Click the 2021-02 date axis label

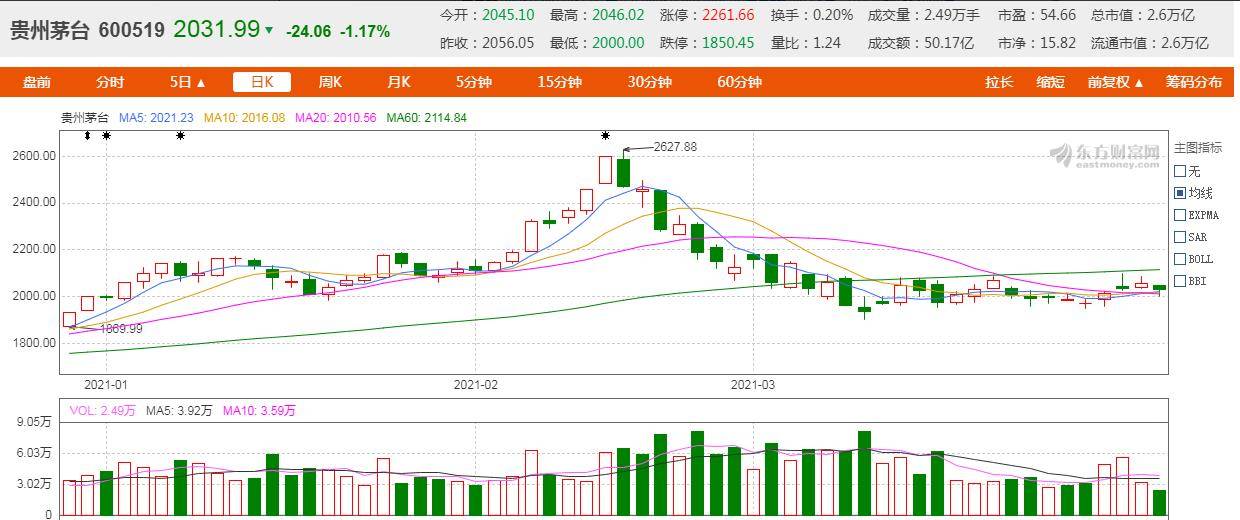tap(475, 384)
